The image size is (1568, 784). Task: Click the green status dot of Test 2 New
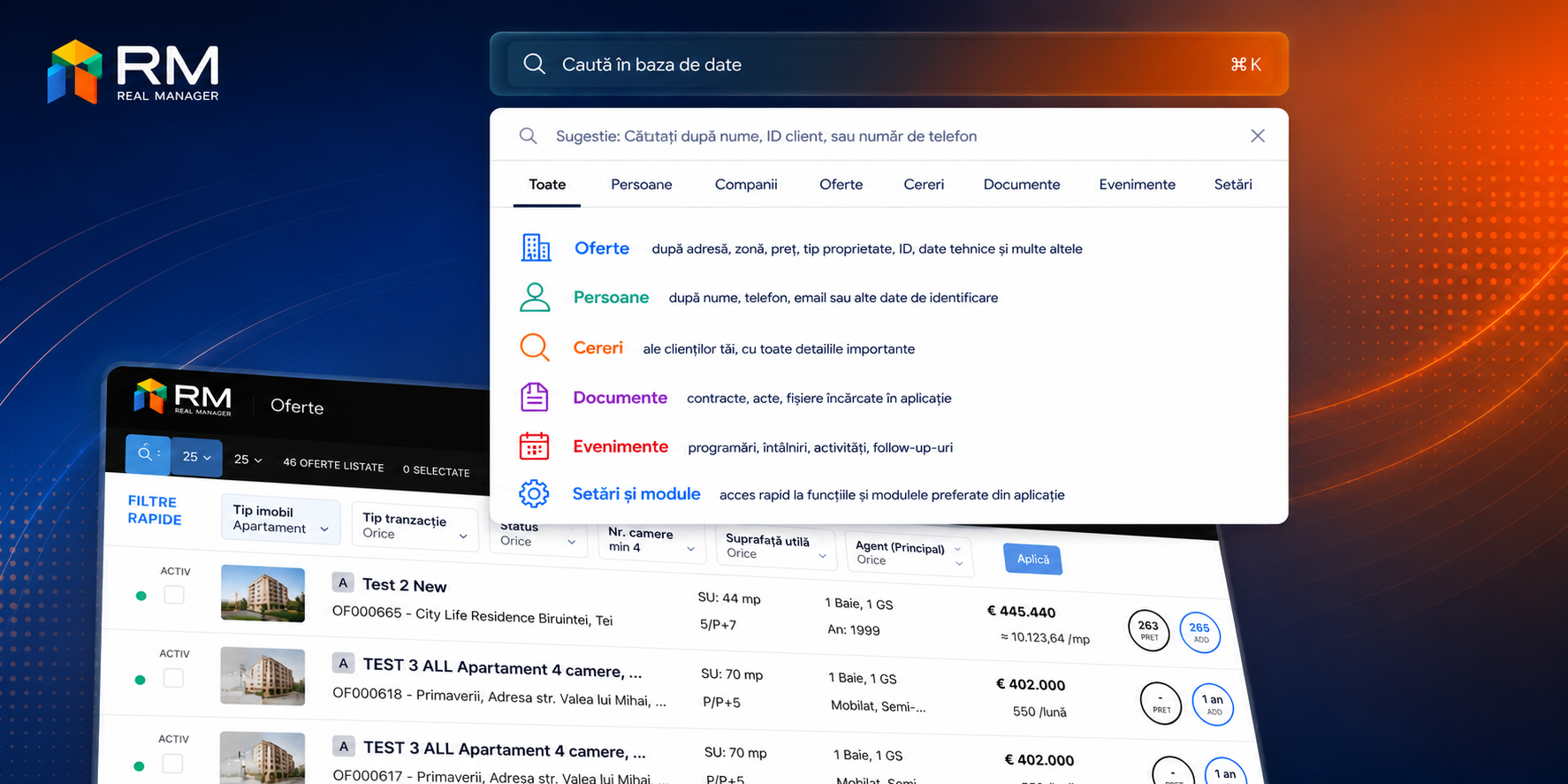141,596
